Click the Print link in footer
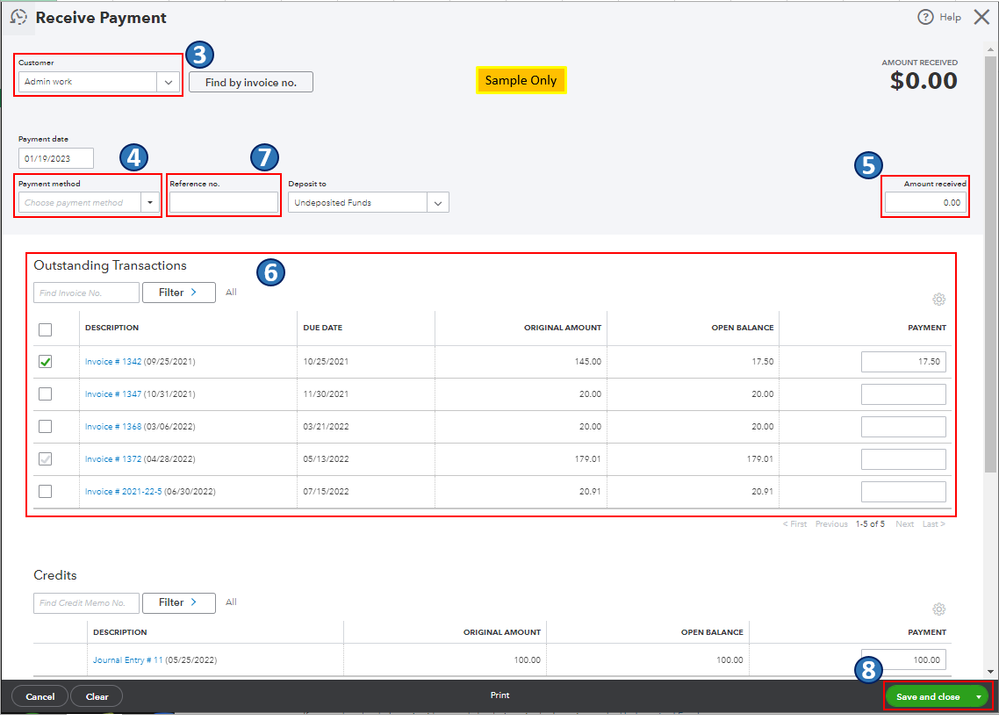The image size is (999, 715). (x=500, y=695)
